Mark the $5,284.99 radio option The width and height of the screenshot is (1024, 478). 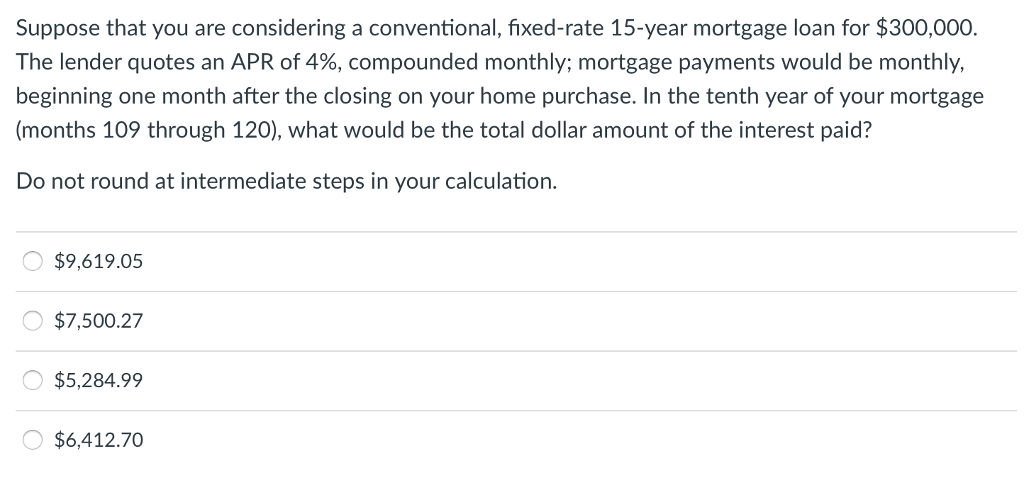pos(33,380)
